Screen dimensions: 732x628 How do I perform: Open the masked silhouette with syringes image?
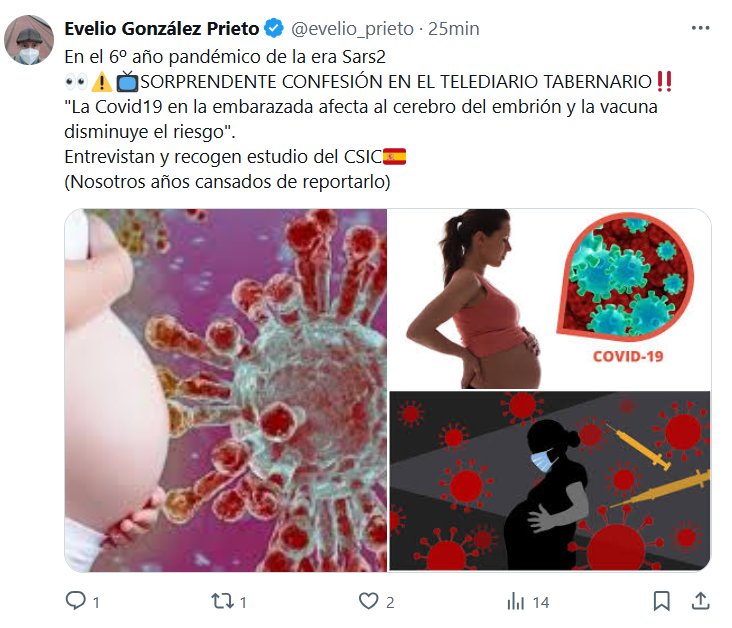tap(550, 481)
